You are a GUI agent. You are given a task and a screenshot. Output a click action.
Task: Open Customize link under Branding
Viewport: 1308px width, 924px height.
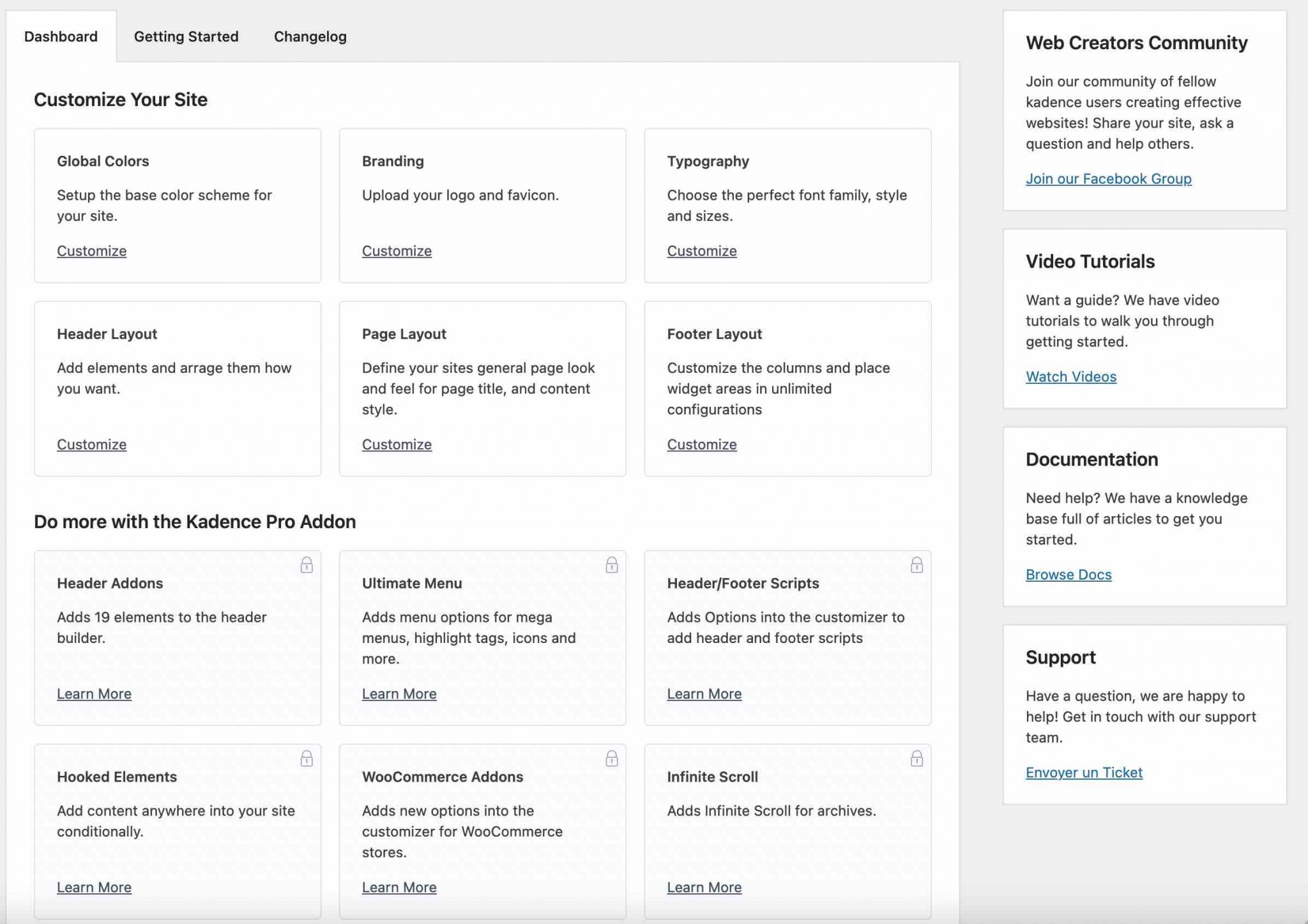(397, 251)
